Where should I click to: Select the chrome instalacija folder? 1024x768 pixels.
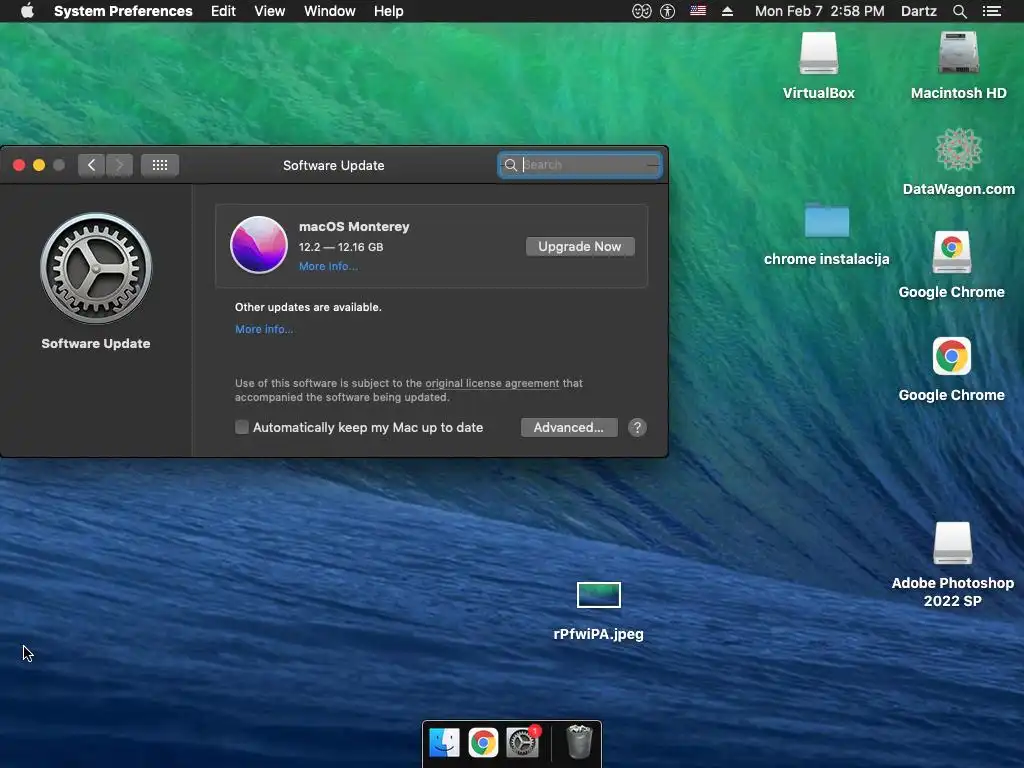[x=827, y=220]
